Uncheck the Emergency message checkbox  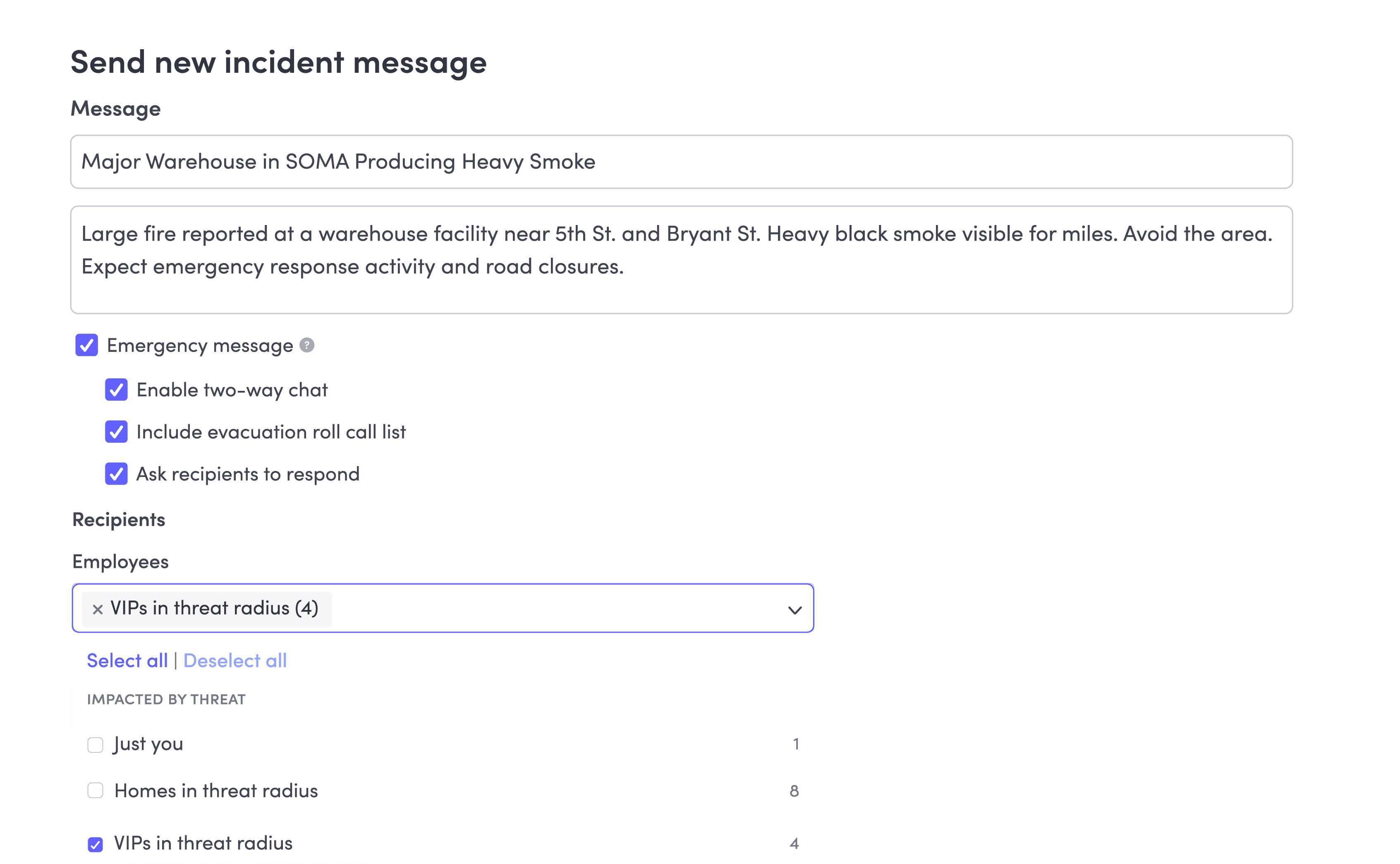tap(87, 345)
